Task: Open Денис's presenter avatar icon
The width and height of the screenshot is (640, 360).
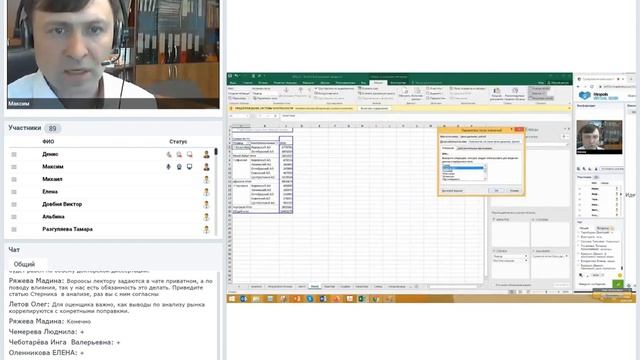Action: [x=207, y=154]
